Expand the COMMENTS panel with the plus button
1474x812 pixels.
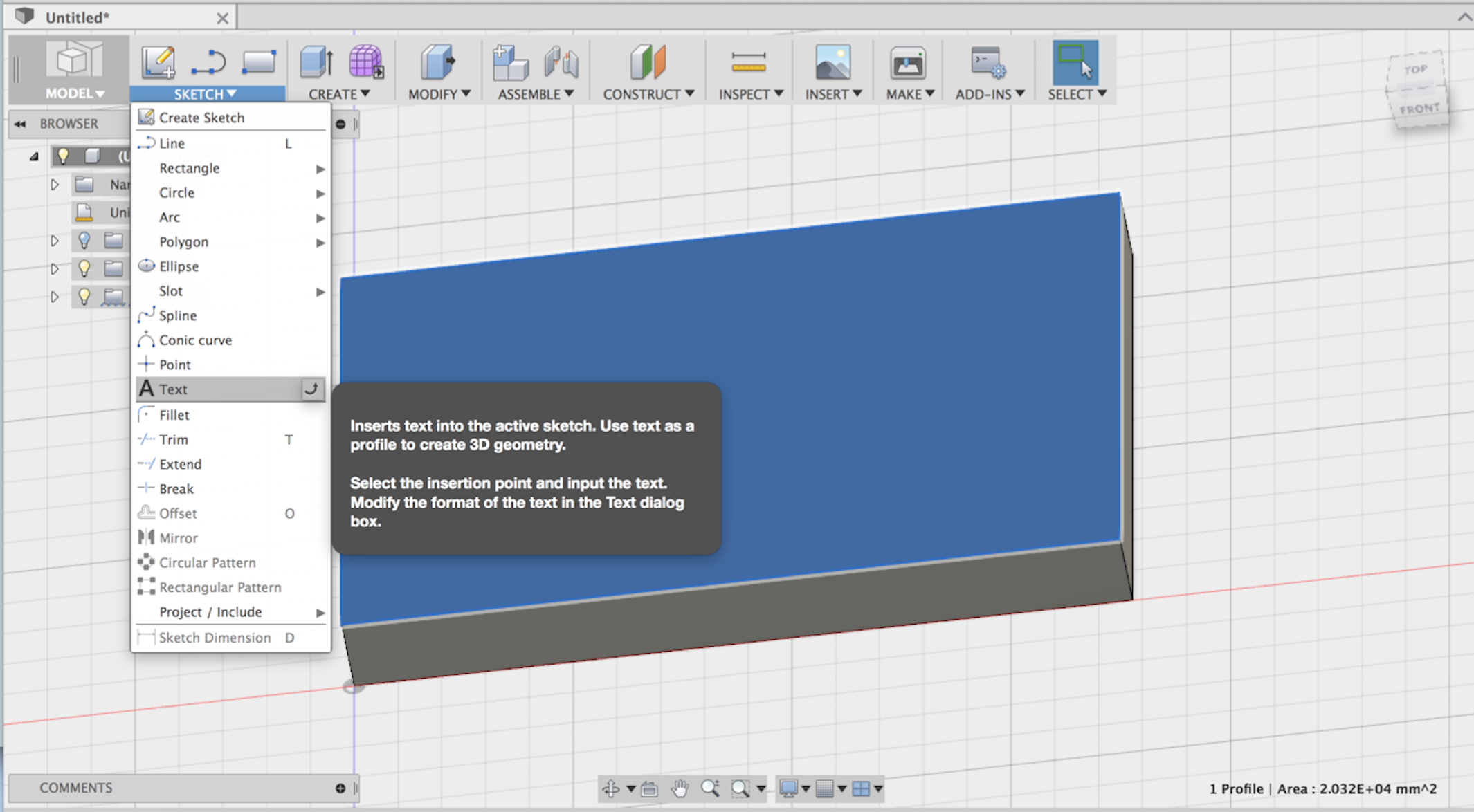point(340,788)
